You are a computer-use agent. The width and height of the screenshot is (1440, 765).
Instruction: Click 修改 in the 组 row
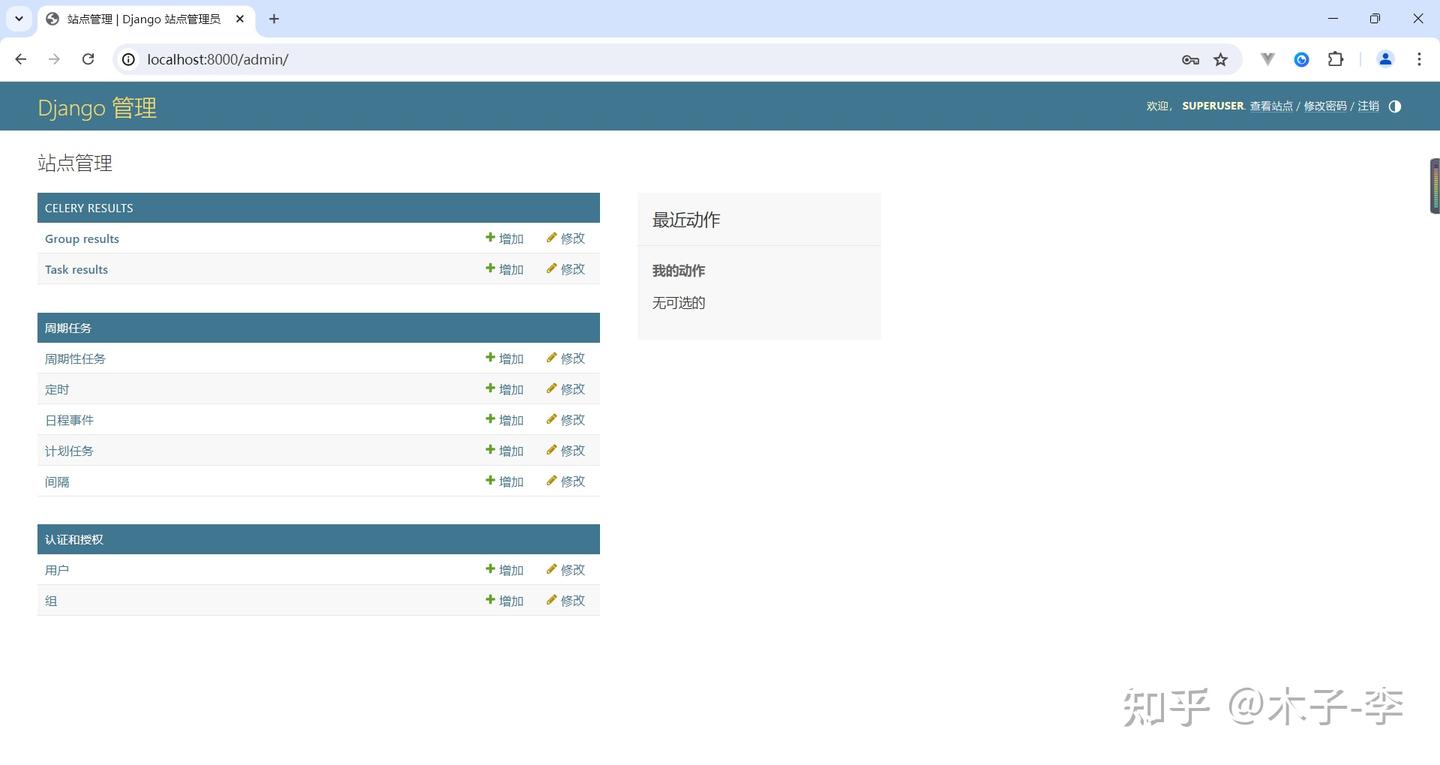pos(566,601)
